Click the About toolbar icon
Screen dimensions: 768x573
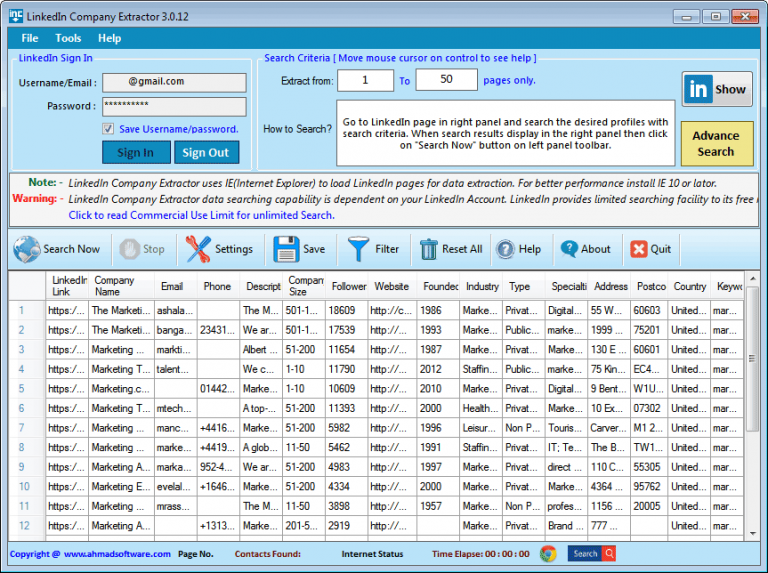click(569, 249)
